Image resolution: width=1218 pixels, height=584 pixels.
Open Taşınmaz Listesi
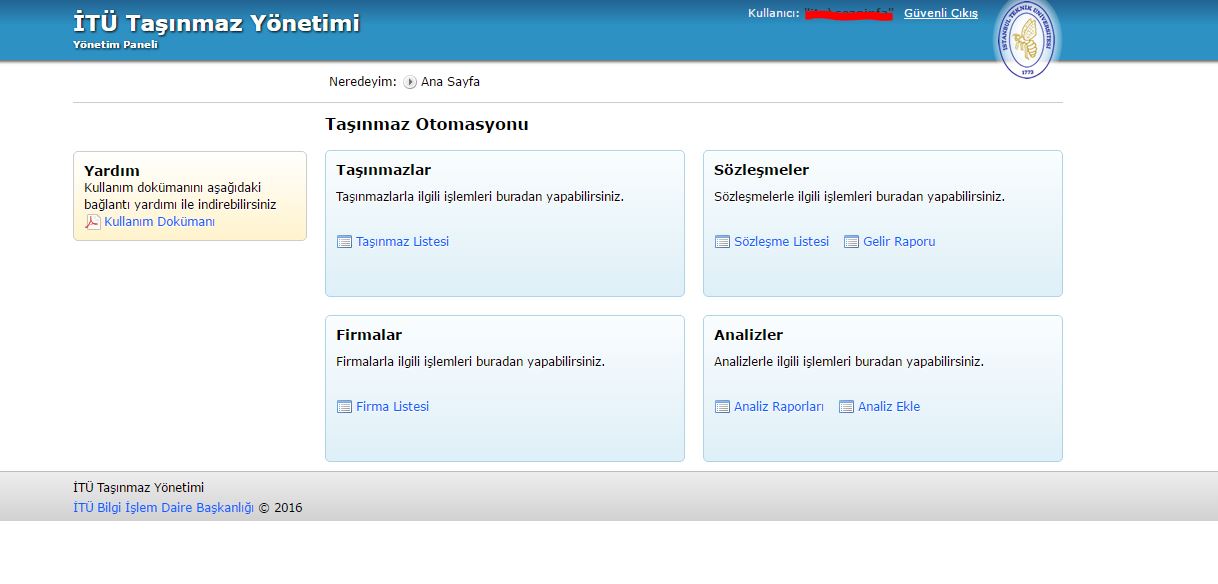(402, 242)
